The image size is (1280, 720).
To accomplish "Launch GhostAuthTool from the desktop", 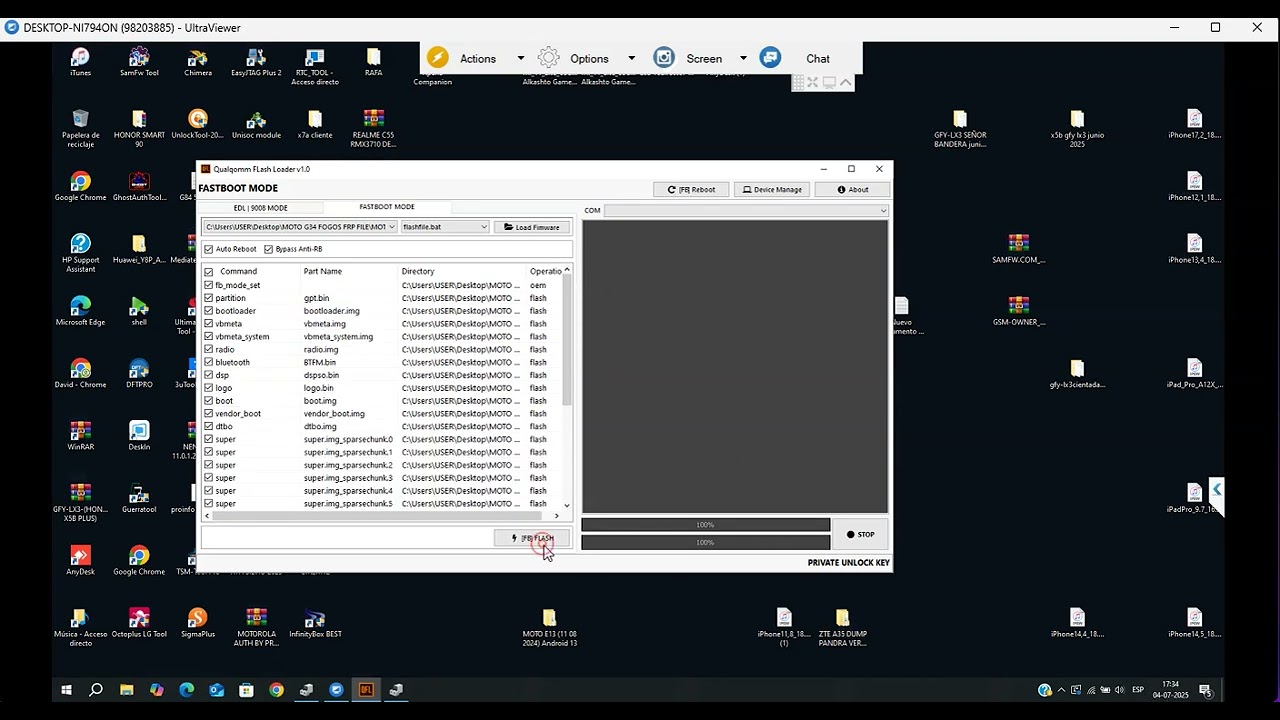I will pyautogui.click(x=139, y=187).
